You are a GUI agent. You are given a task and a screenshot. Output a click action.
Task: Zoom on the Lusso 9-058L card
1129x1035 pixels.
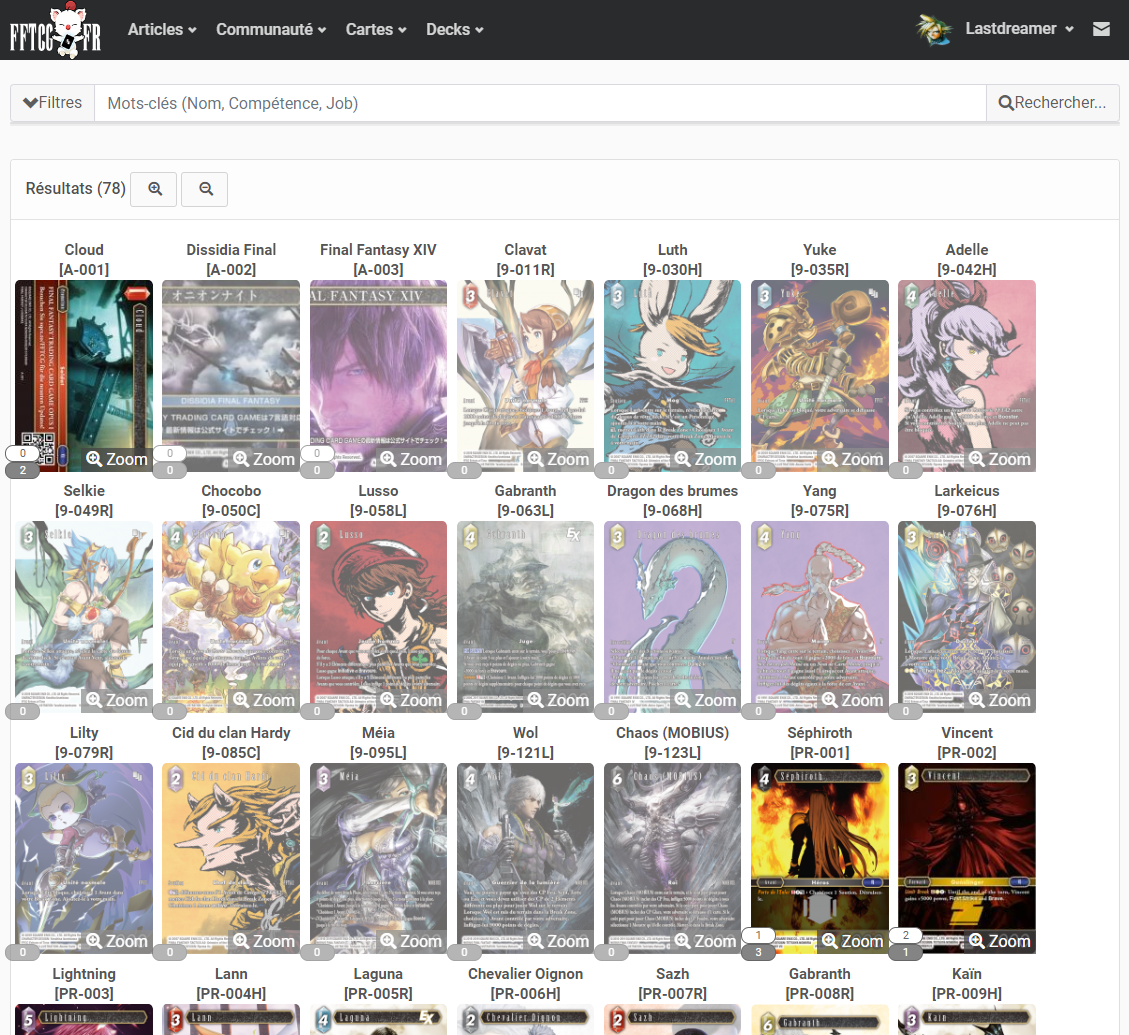[x=411, y=700]
